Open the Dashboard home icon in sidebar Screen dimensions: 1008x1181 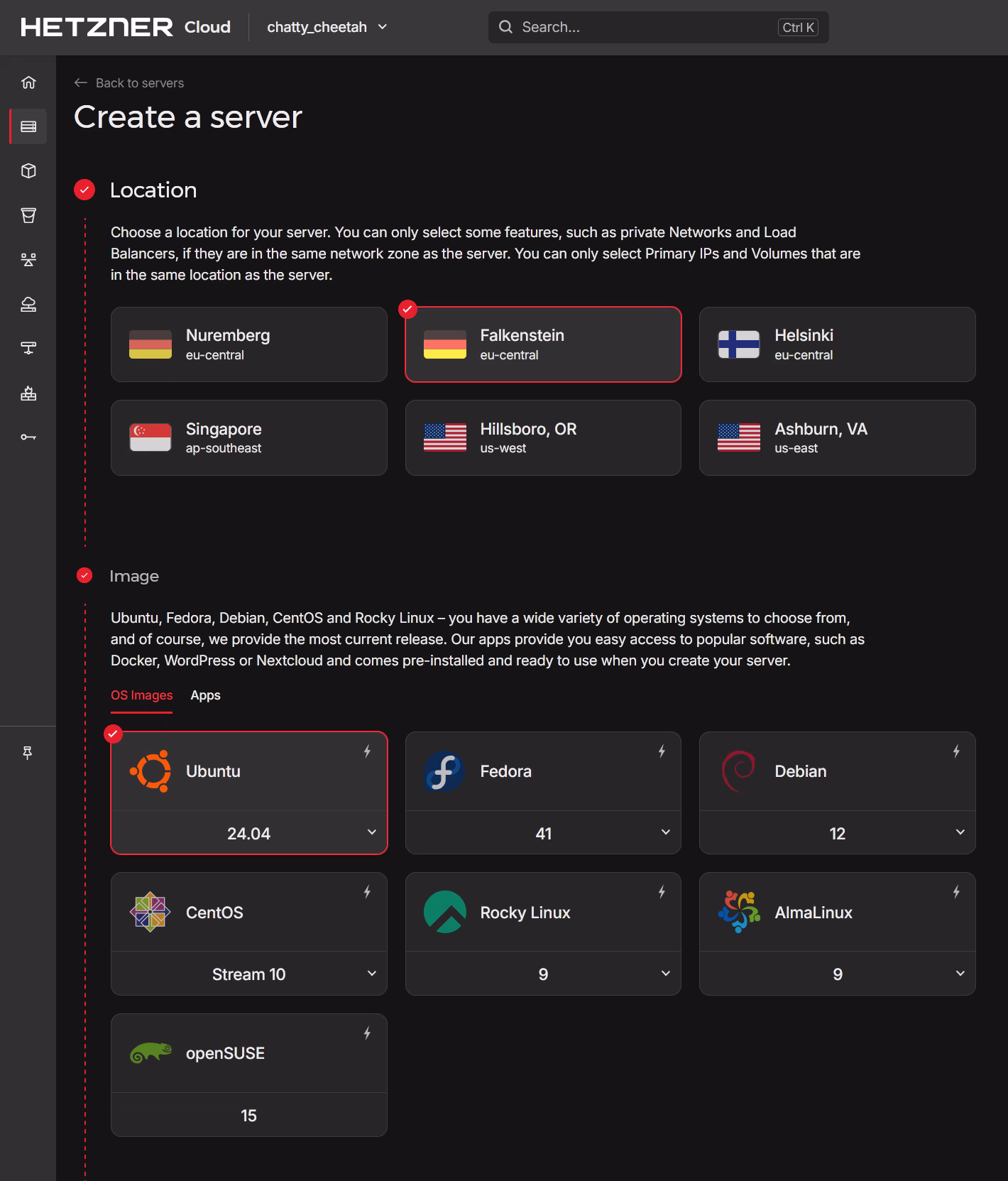pyautogui.click(x=28, y=82)
